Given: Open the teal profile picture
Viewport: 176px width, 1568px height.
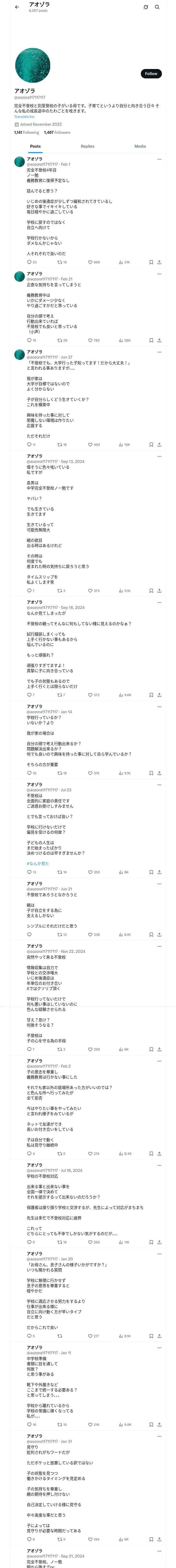Looking at the screenshot, I should tap(32, 66).
